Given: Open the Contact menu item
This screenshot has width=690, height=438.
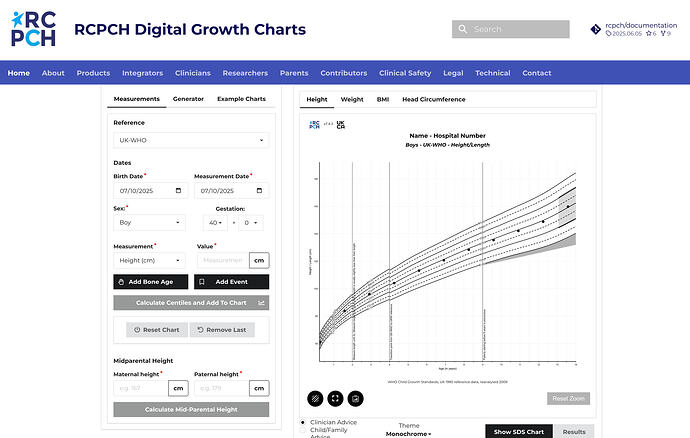Looking at the screenshot, I should [x=537, y=73].
